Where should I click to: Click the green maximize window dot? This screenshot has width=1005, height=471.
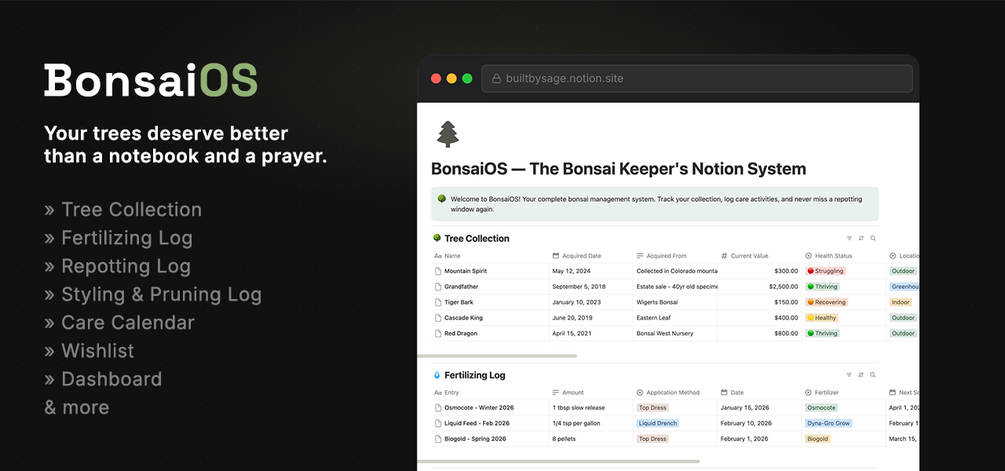click(467, 78)
